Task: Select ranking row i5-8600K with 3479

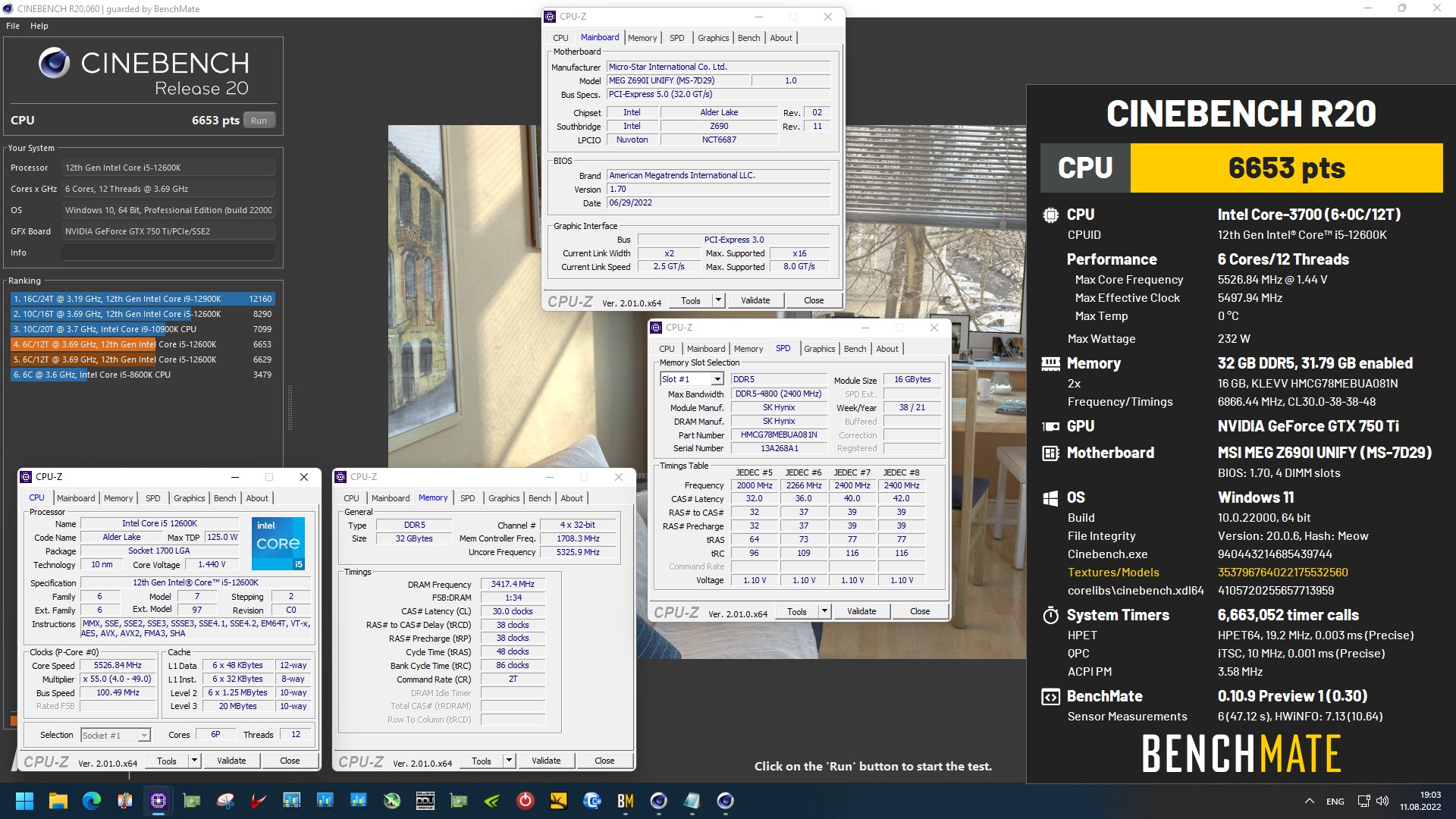Action: click(142, 375)
